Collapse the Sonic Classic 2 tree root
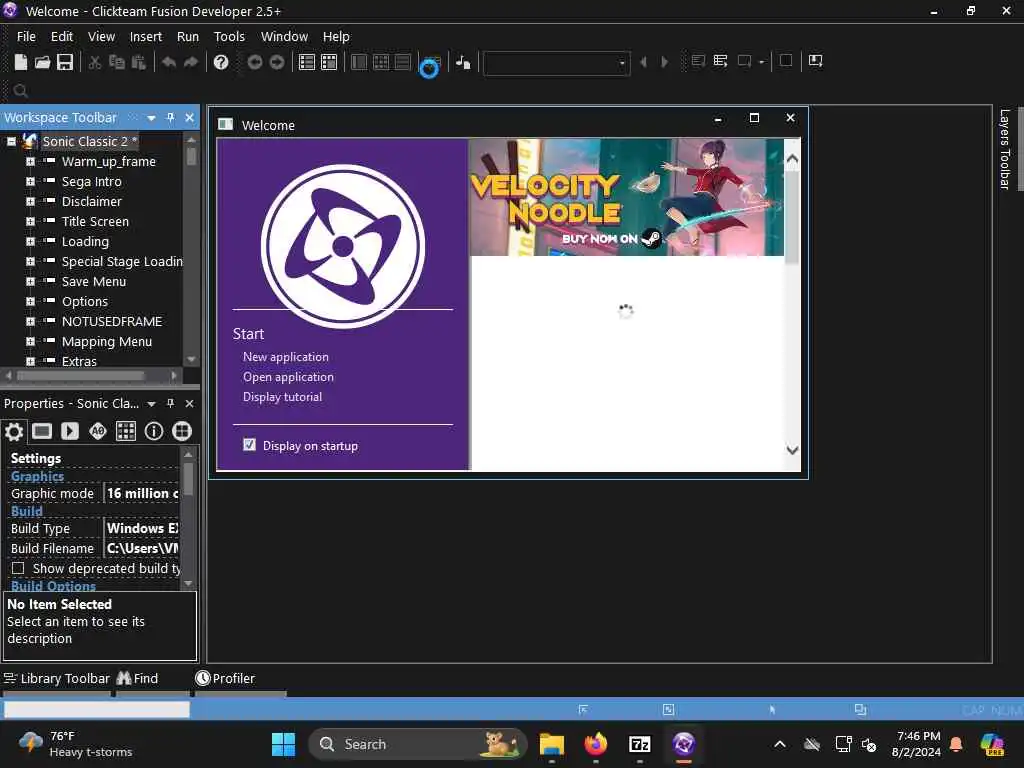This screenshot has width=1024, height=768. [x=11, y=141]
